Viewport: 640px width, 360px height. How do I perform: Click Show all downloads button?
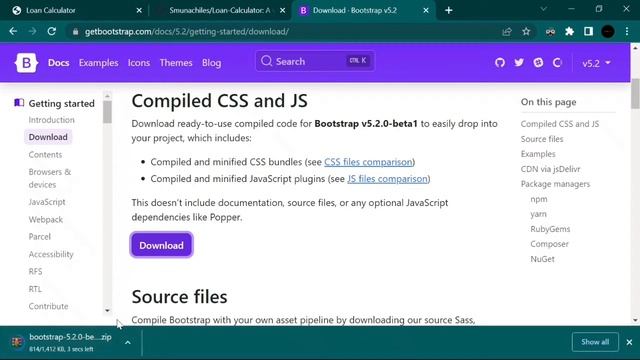tap(595, 342)
